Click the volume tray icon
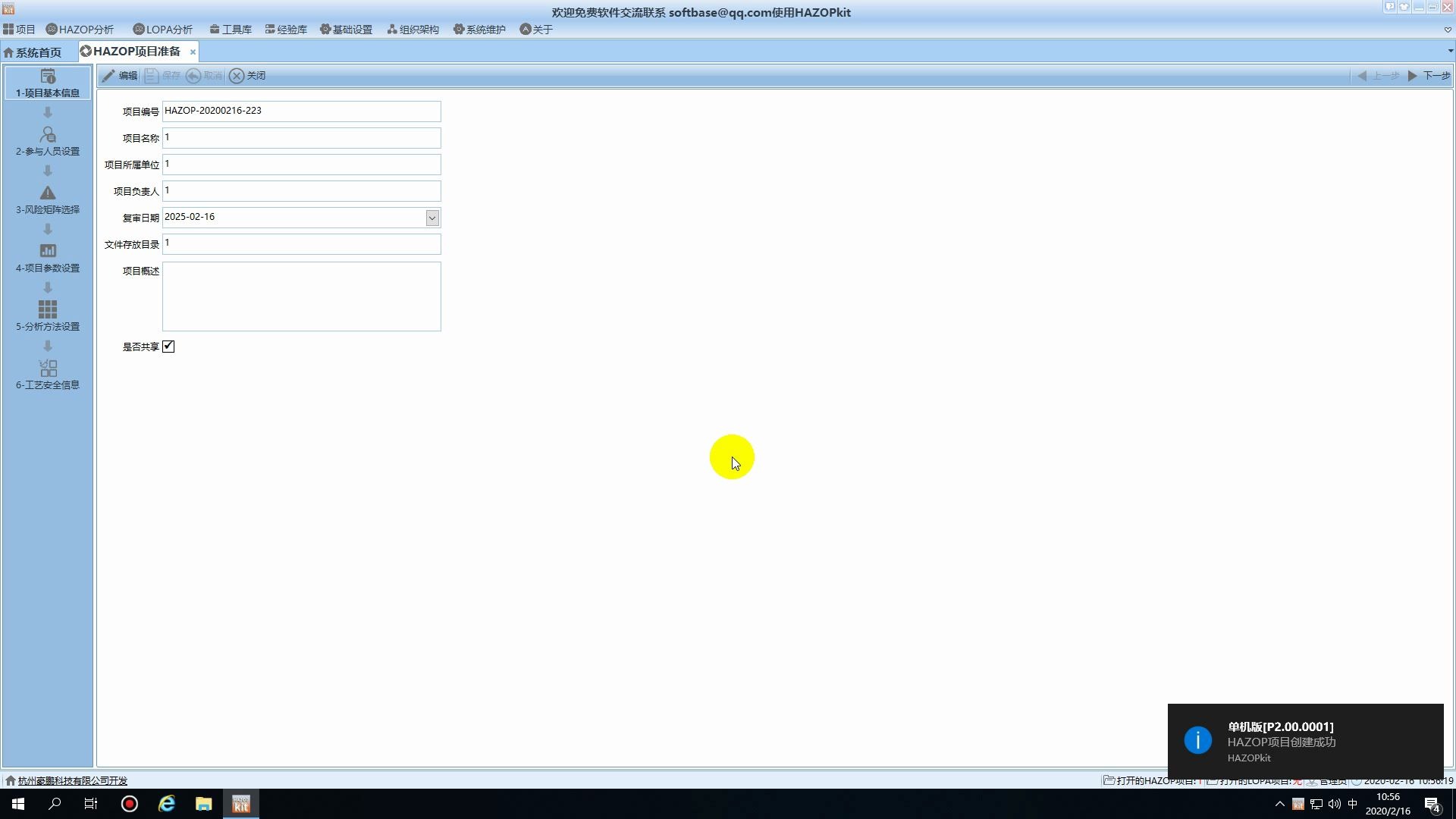This screenshot has height=819, width=1456. pos(1335,804)
